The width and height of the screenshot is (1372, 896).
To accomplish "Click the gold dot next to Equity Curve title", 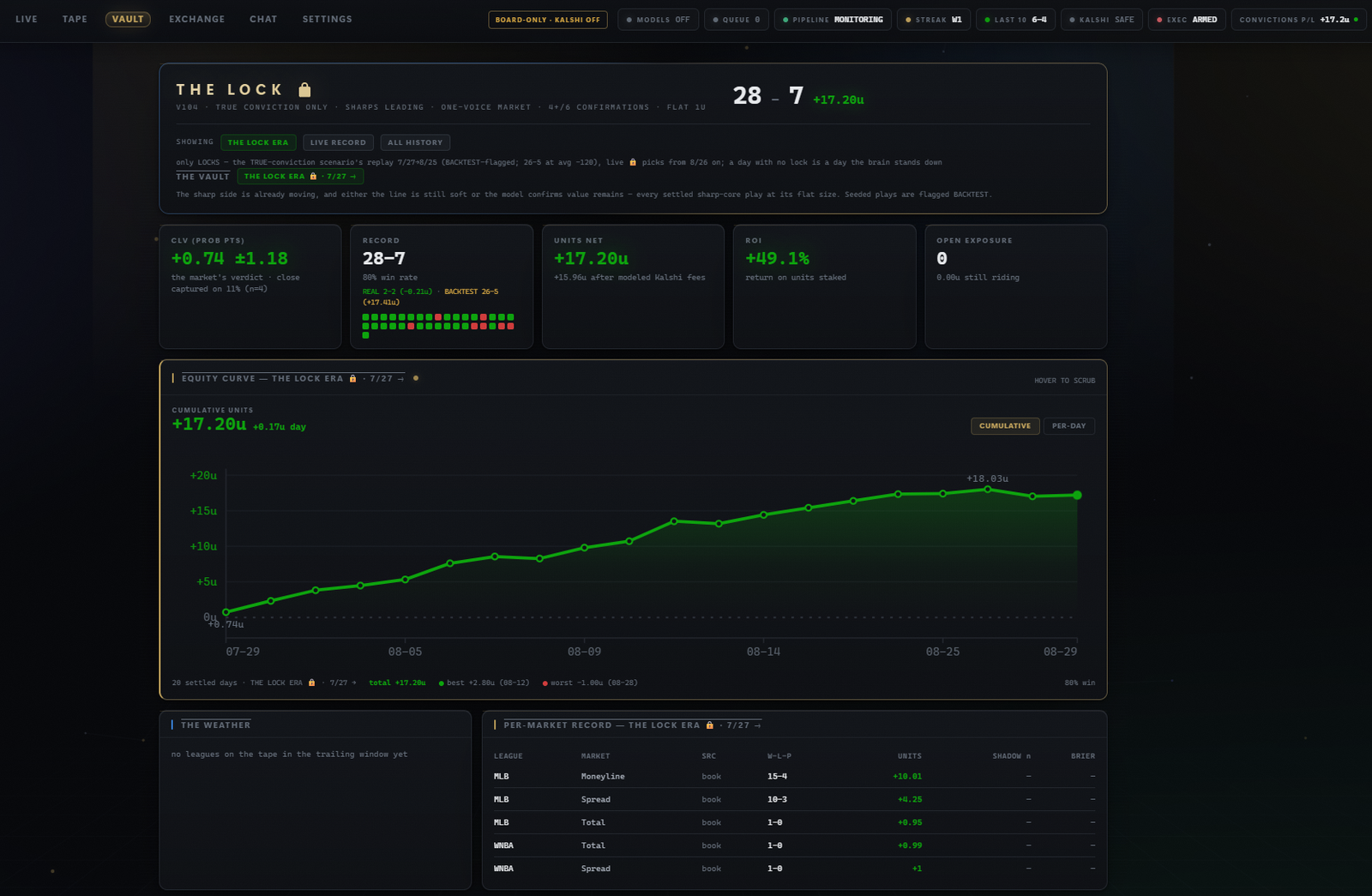I will [416, 378].
